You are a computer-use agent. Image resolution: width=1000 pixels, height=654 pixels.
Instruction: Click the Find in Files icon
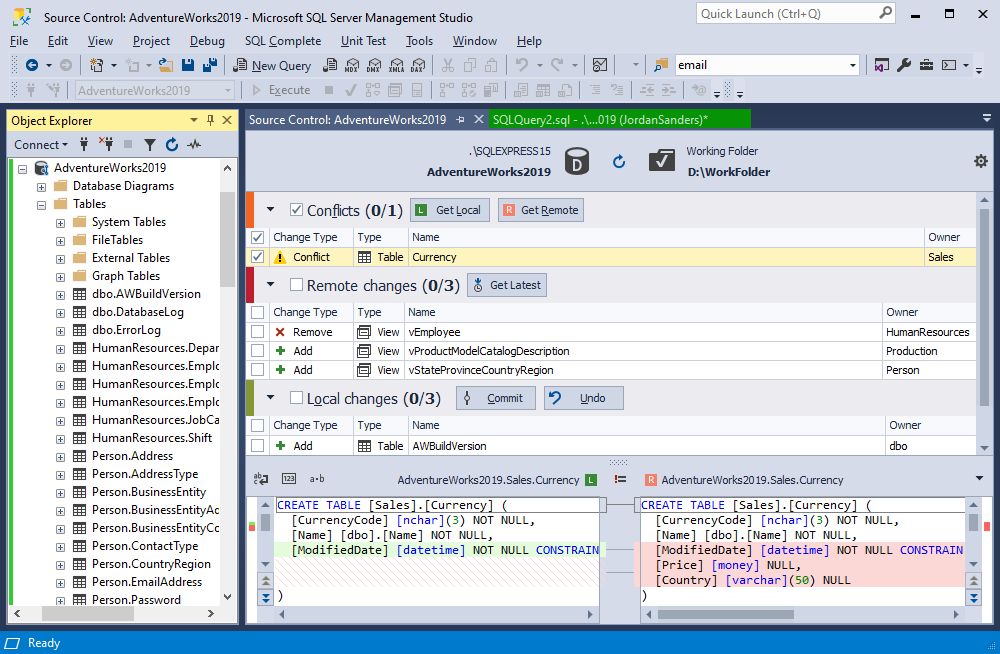coord(661,65)
